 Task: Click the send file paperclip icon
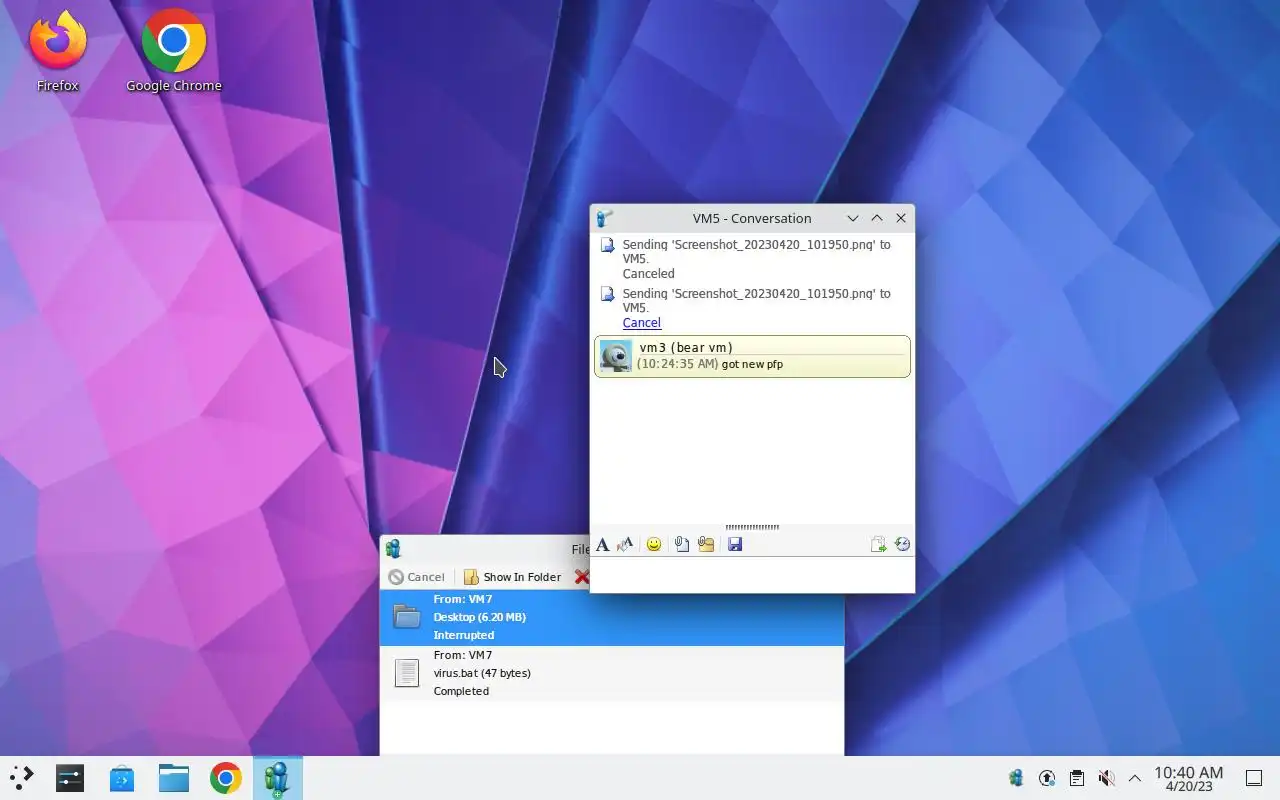pos(681,545)
